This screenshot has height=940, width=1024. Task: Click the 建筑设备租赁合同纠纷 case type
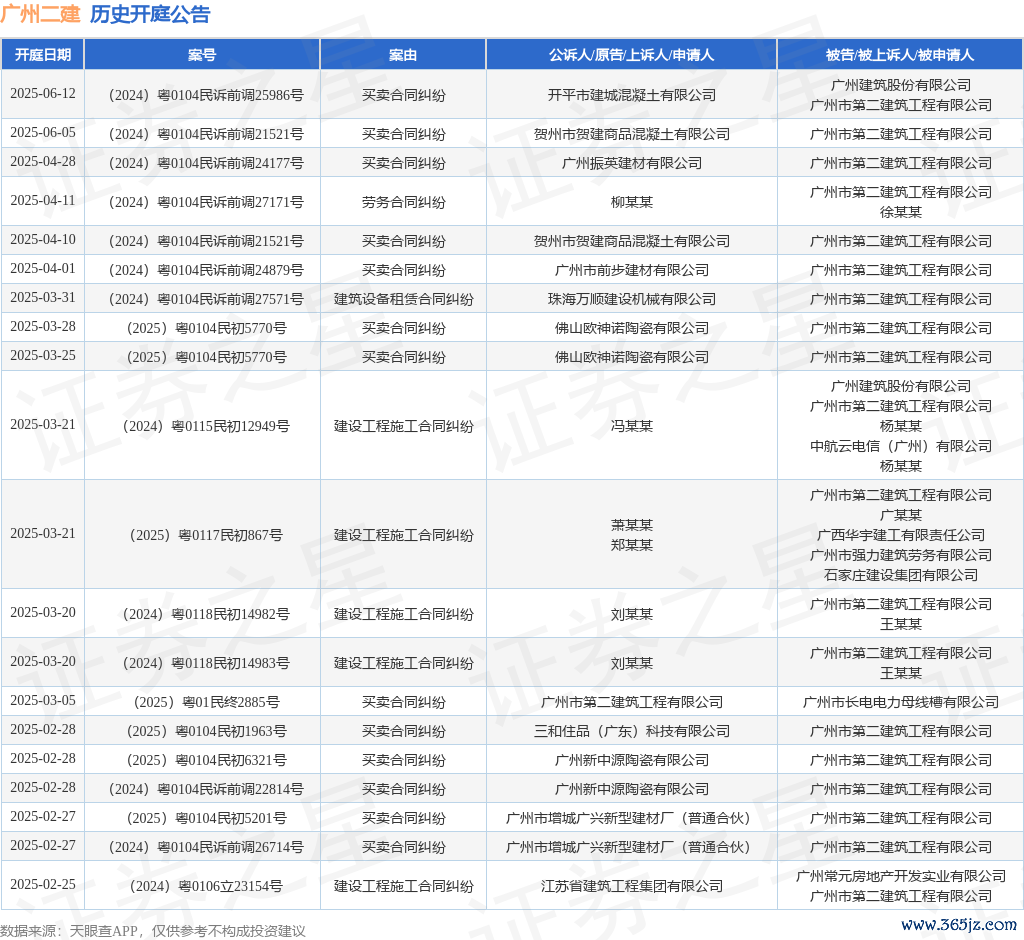click(x=404, y=299)
